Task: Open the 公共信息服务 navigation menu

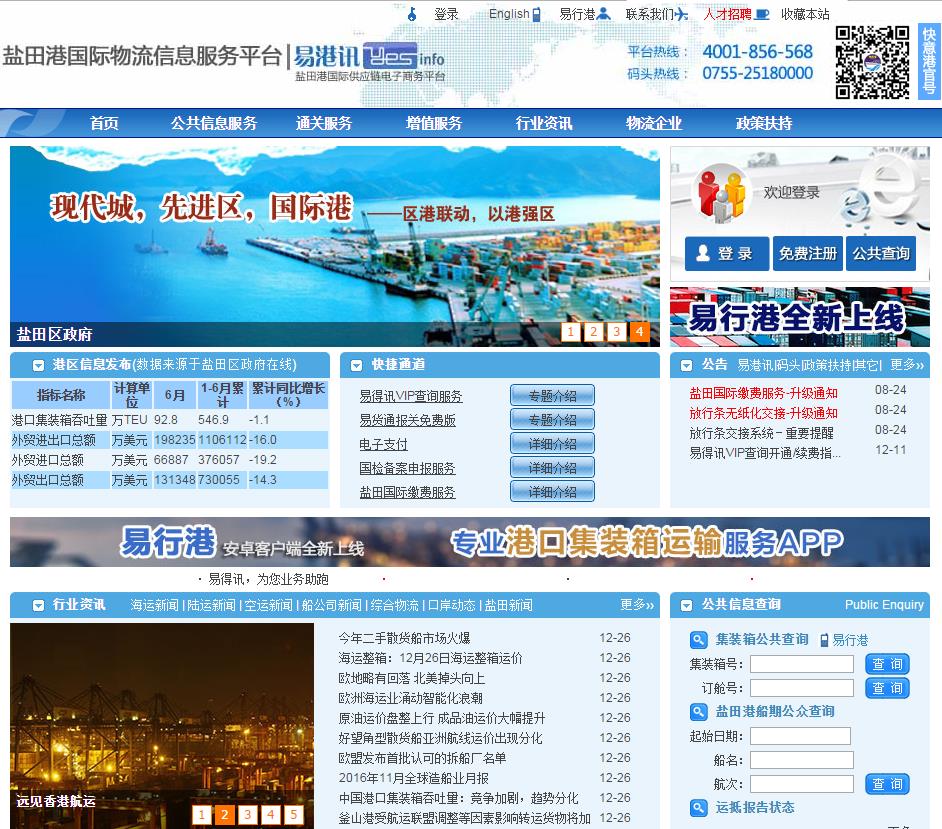Action: [214, 123]
